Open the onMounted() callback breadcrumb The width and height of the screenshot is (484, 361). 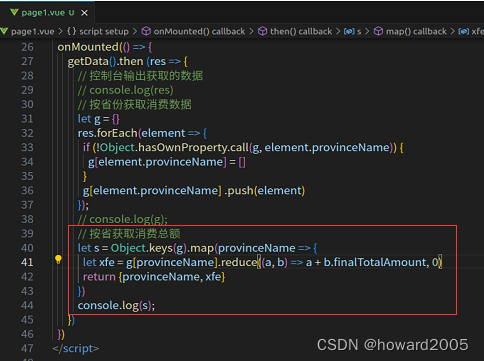[199, 32]
